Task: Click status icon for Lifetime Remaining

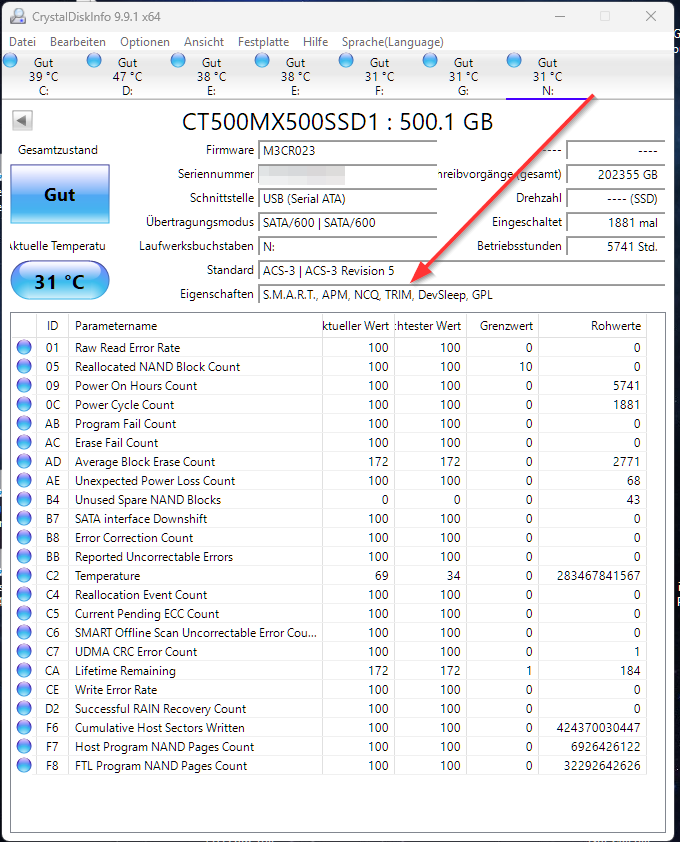Action: [x=24, y=670]
